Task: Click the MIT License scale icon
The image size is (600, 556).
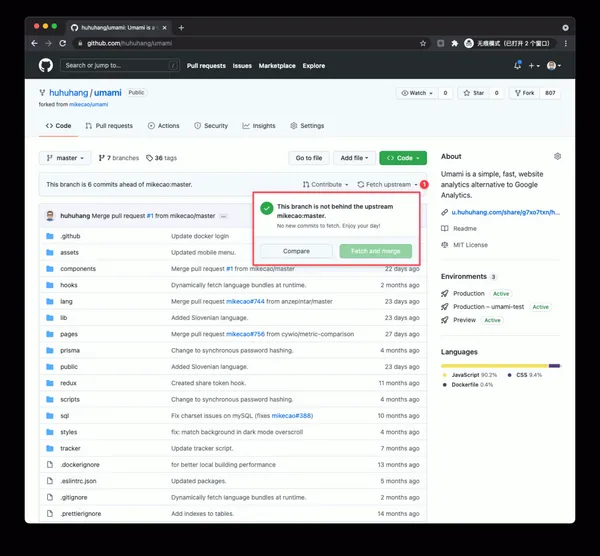Action: [x=445, y=245]
